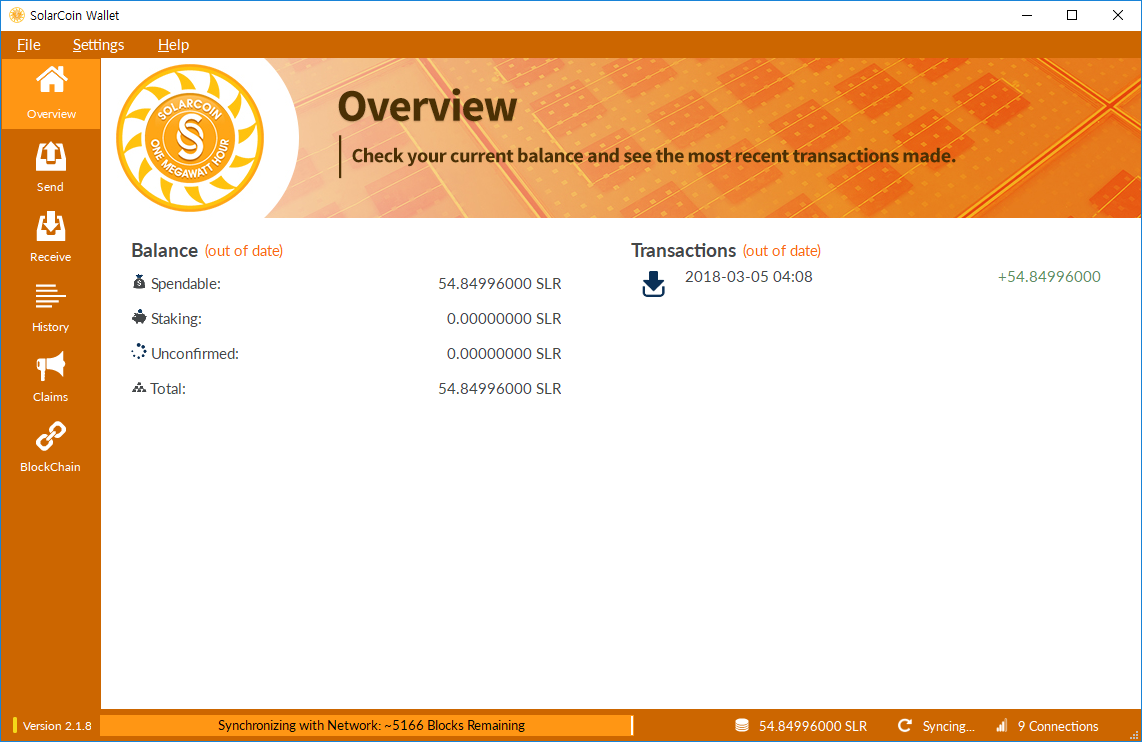The image size is (1142, 742).
Task: Open the File menu
Action: click(x=29, y=45)
